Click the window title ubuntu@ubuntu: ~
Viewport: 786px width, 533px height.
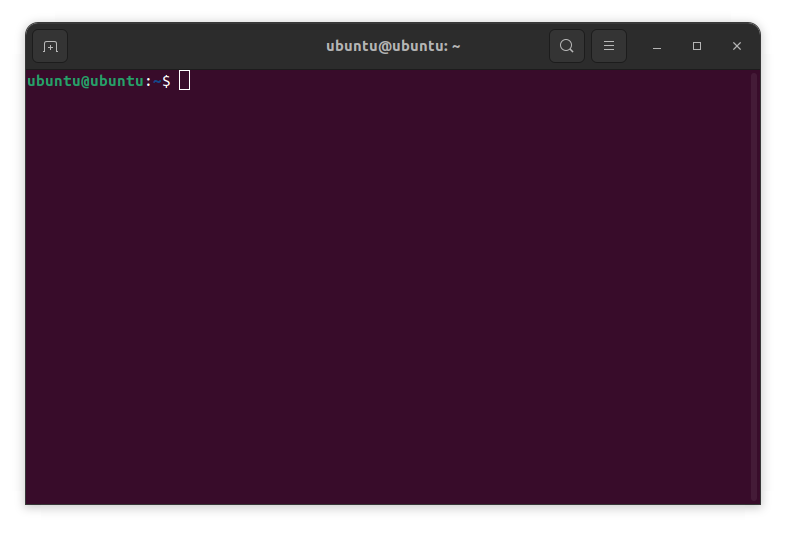point(393,46)
